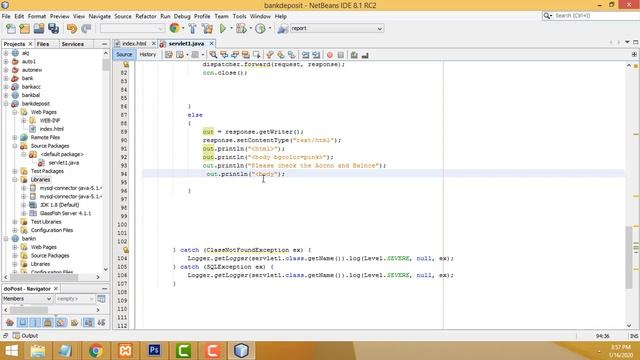Click the Source view button
Viewport: 640px width, 360px height.
pyautogui.click(x=124, y=54)
